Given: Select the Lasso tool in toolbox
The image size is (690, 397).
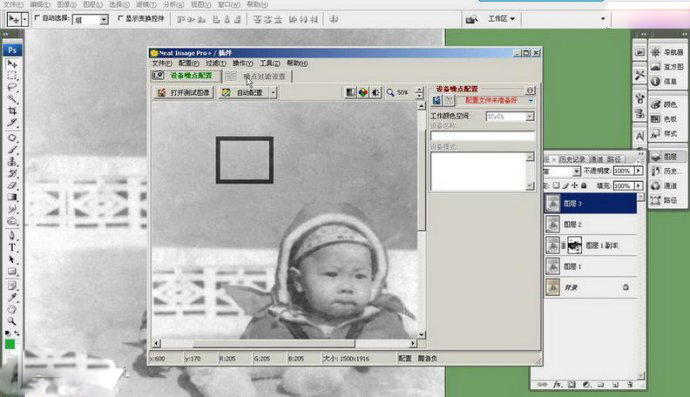Looking at the screenshot, I should tap(12, 87).
